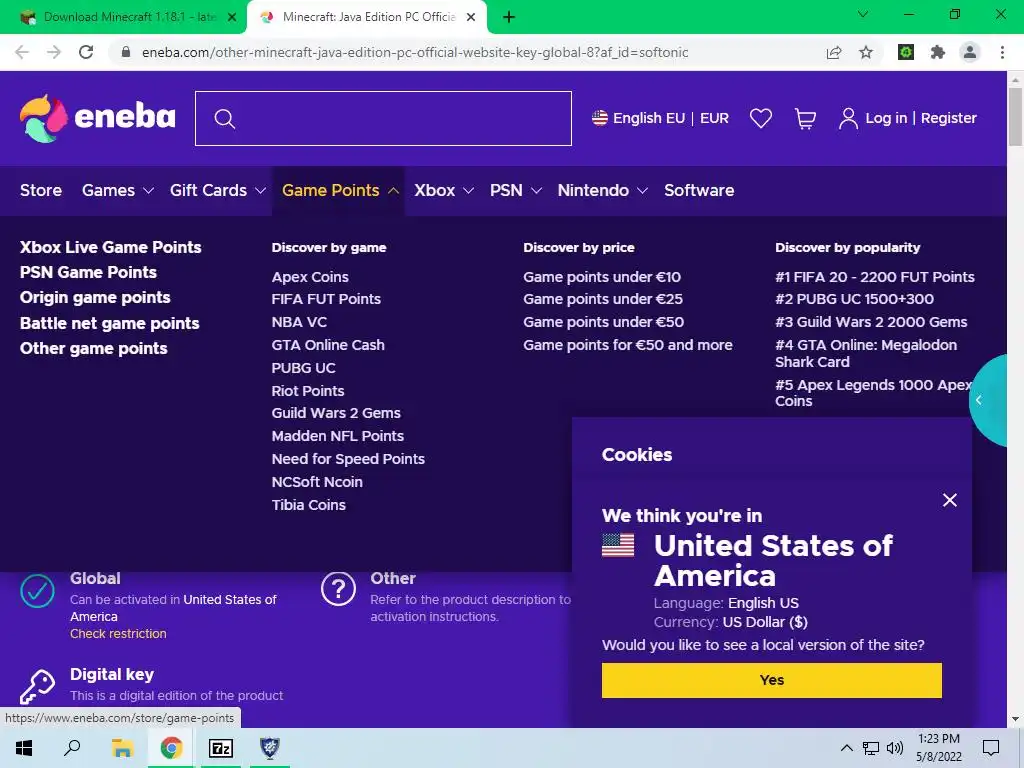This screenshot has width=1024, height=768.
Task: Click the Digital key icon
Action: 37,686
